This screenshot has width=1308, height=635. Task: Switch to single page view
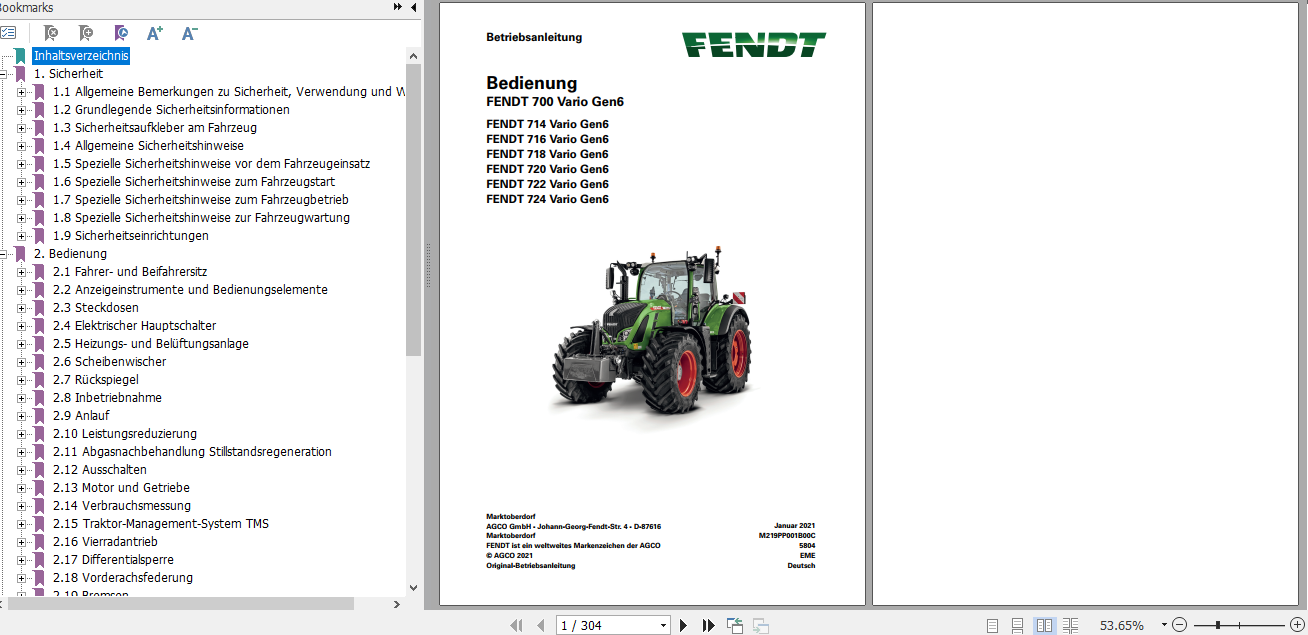tap(992, 625)
